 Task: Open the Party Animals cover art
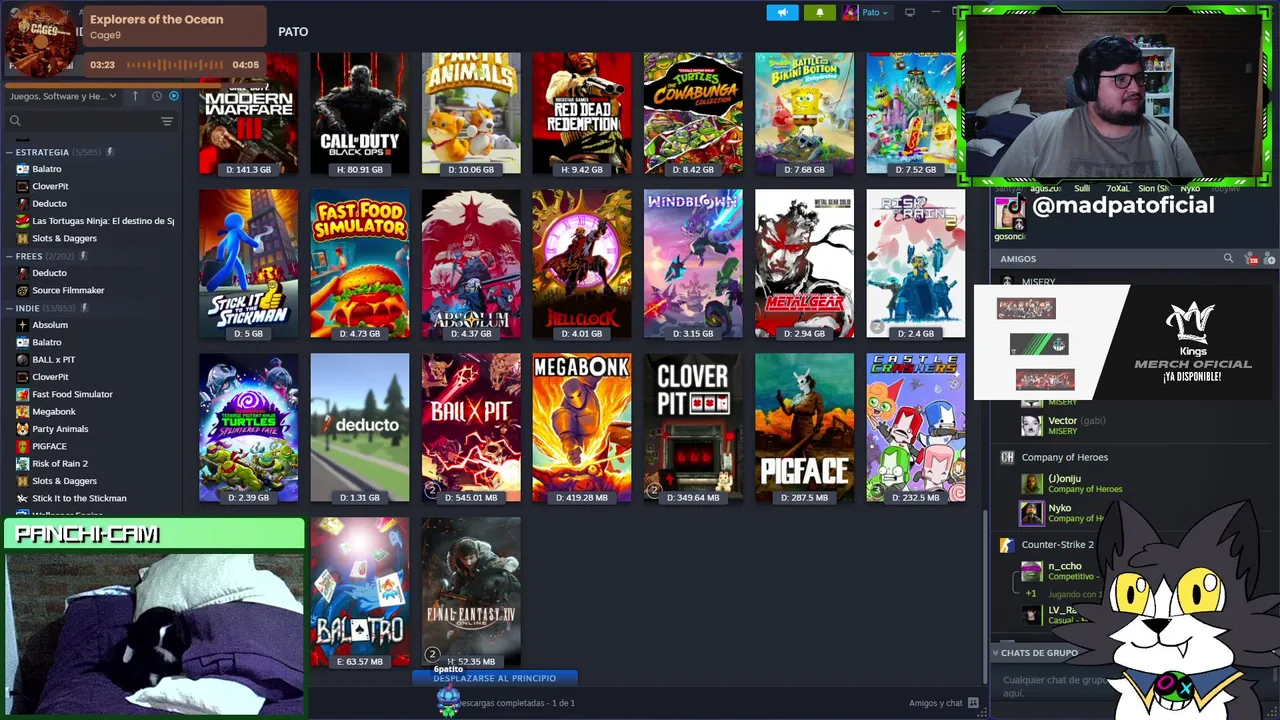(471, 114)
